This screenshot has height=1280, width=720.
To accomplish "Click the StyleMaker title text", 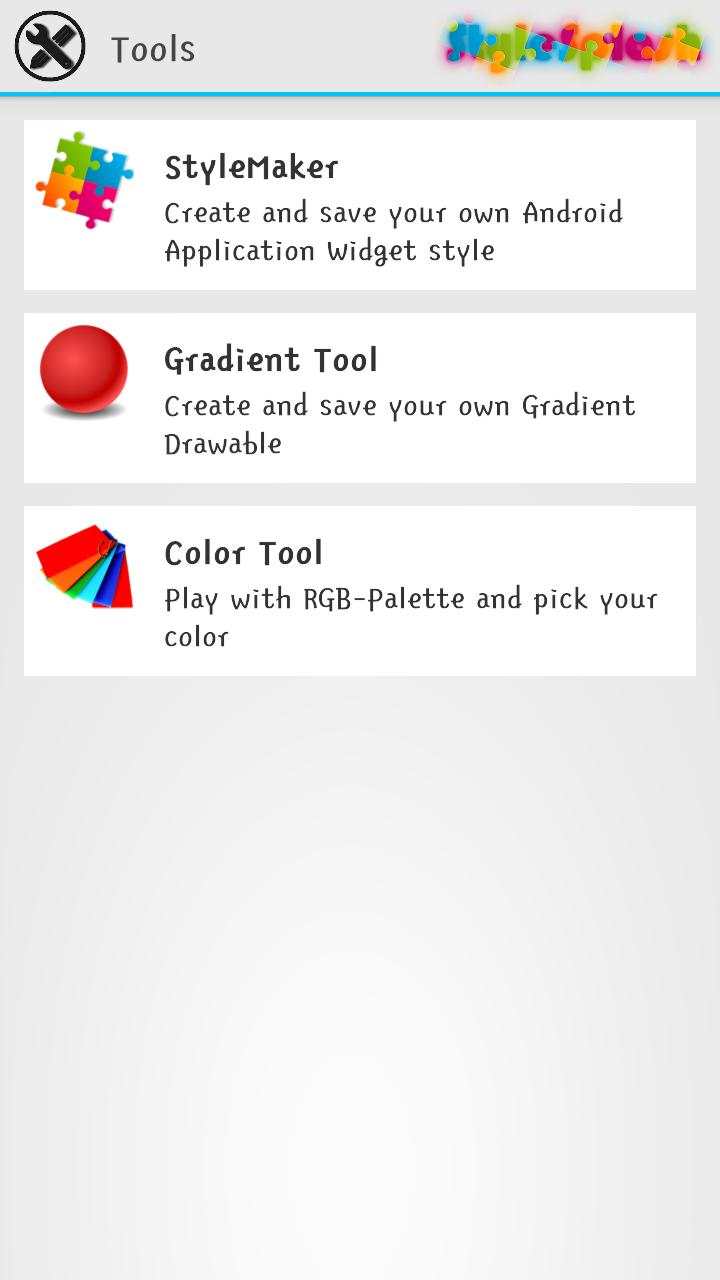I will tap(251, 167).
